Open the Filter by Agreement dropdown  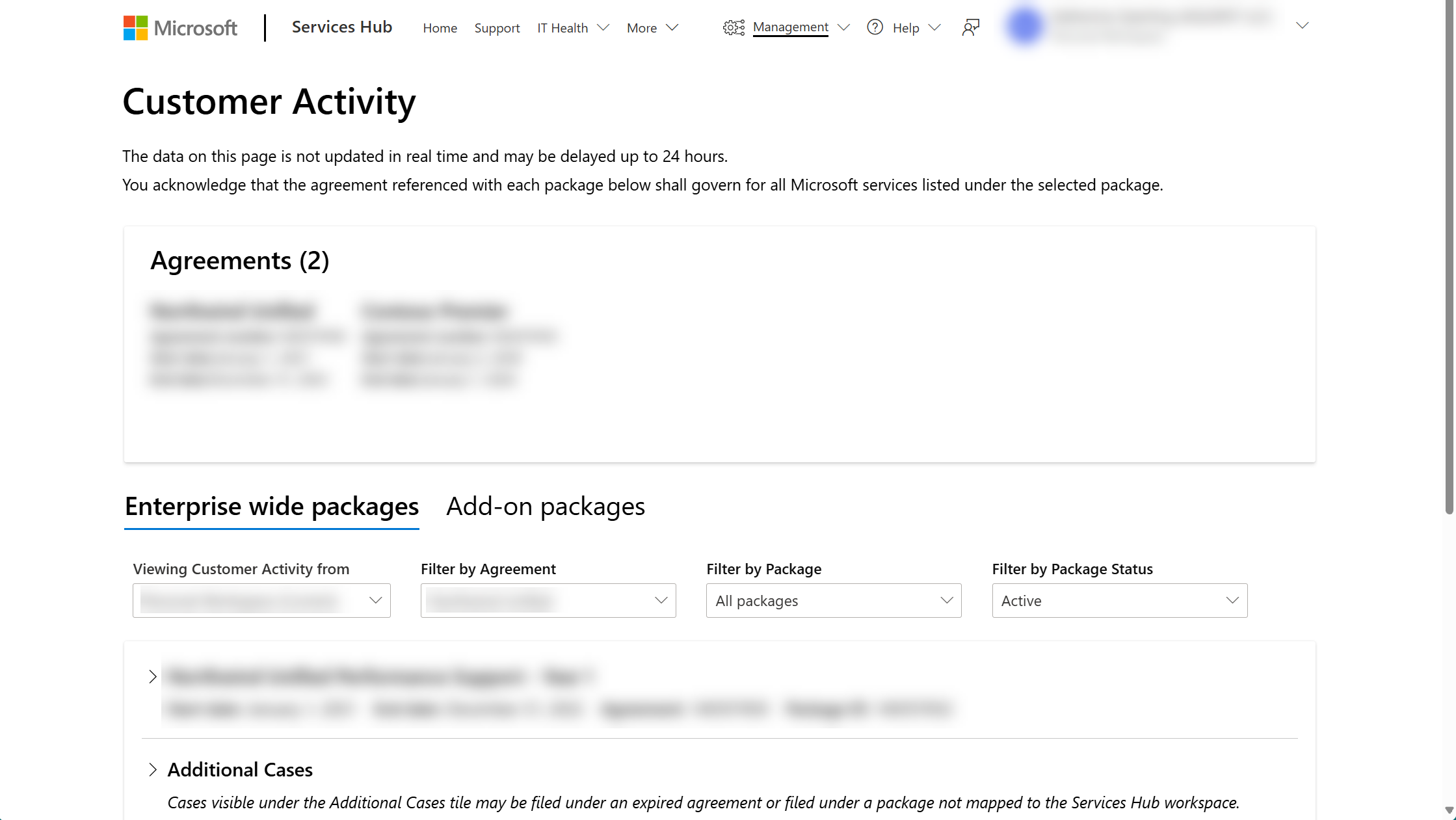pyautogui.click(x=548, y=599)
